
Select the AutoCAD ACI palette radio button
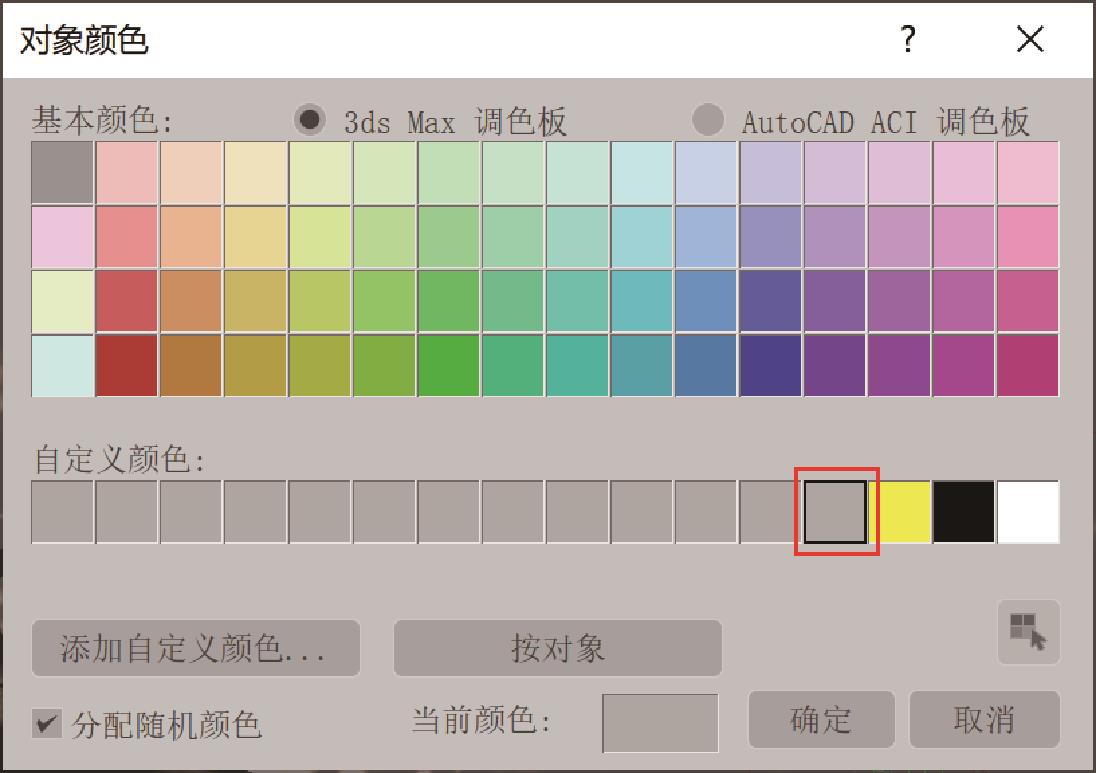[x=708, y=120]
